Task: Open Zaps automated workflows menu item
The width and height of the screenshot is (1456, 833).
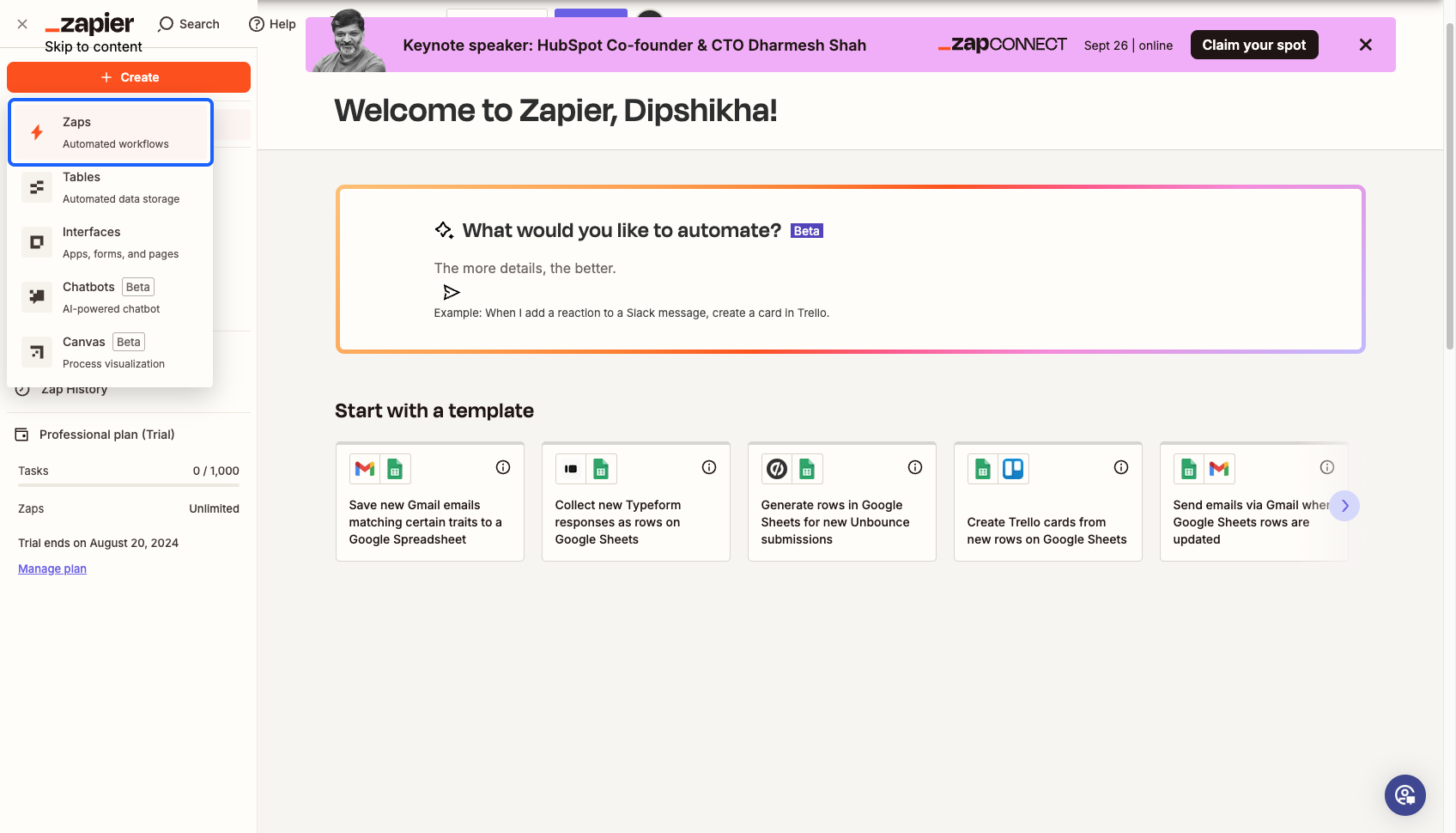Action: tap(111, 132)
